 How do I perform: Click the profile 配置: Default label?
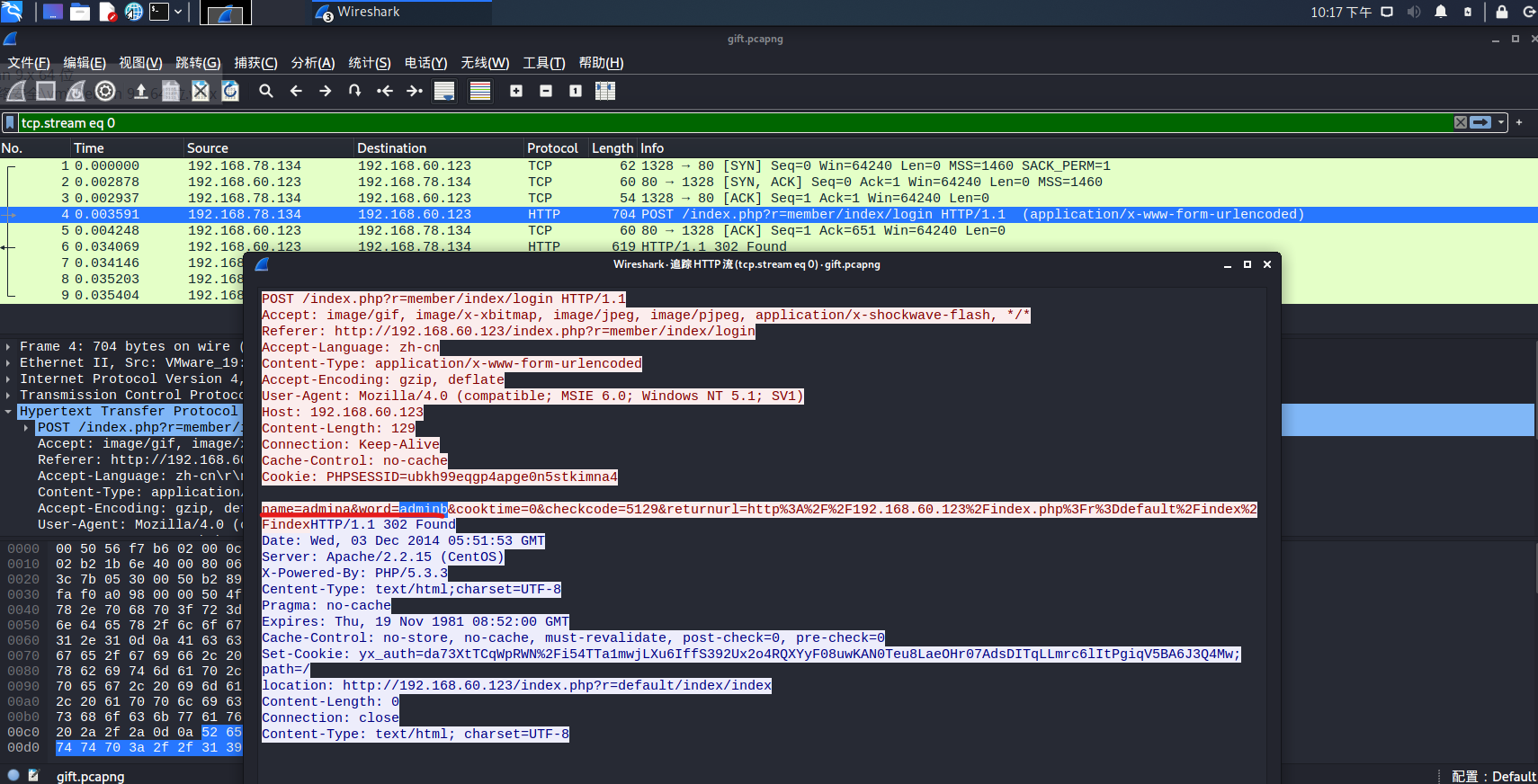click(x=1493, y=776)
